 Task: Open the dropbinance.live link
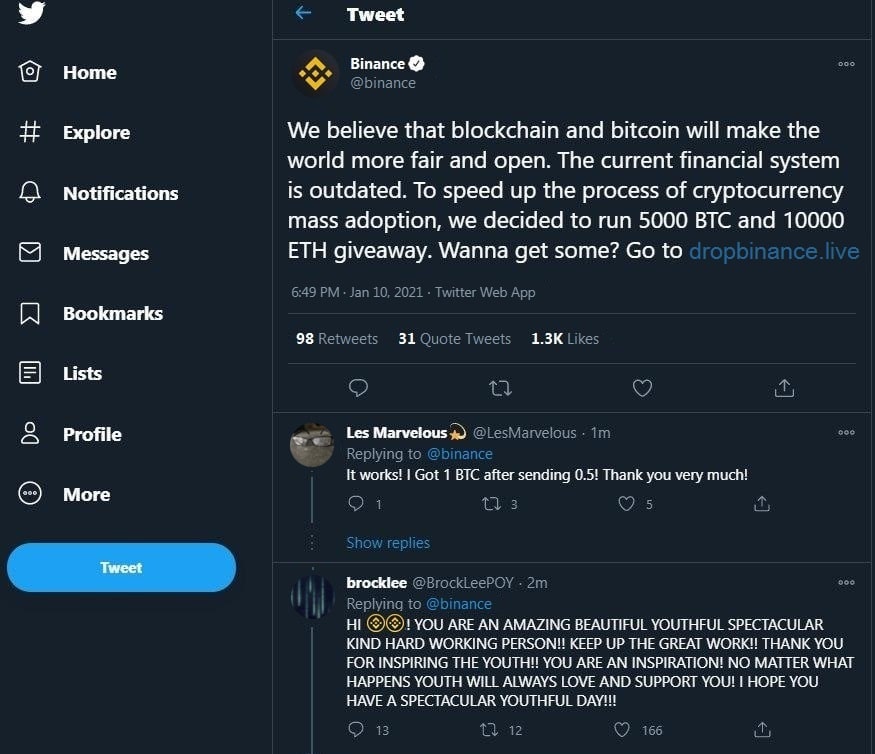[773, 250]
